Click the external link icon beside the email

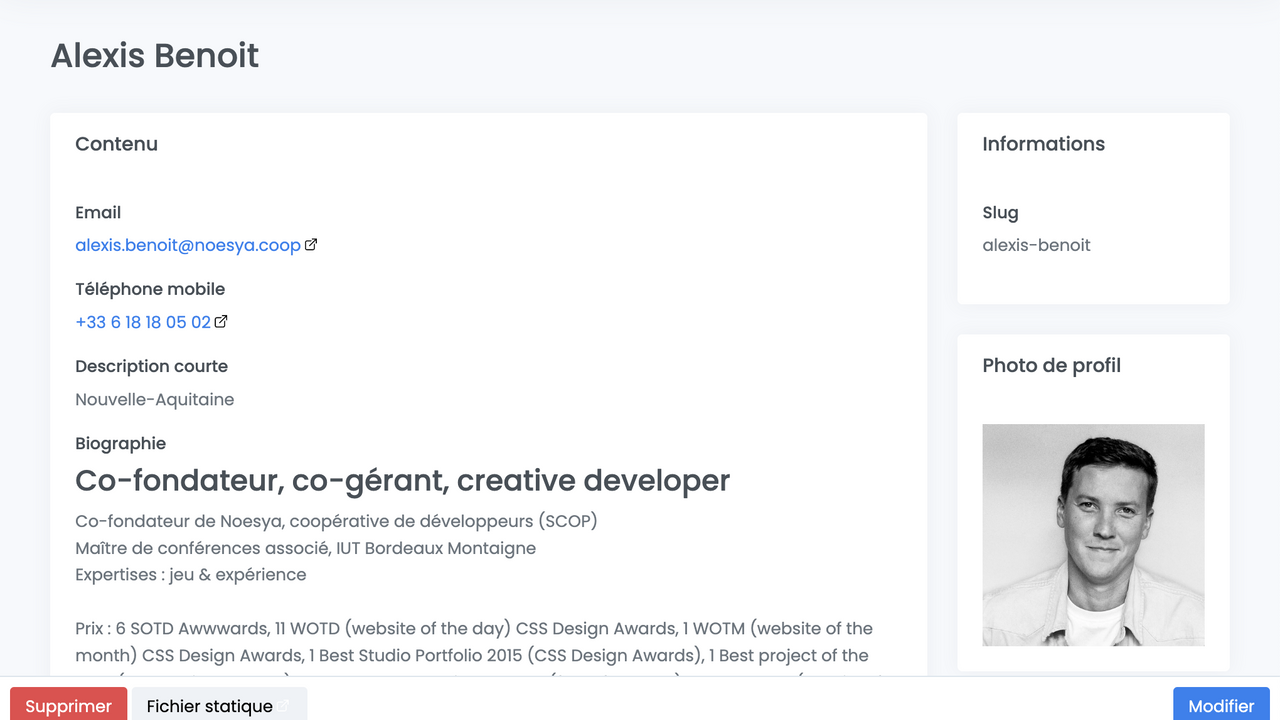pyautogui.click(x=311, y=245)
